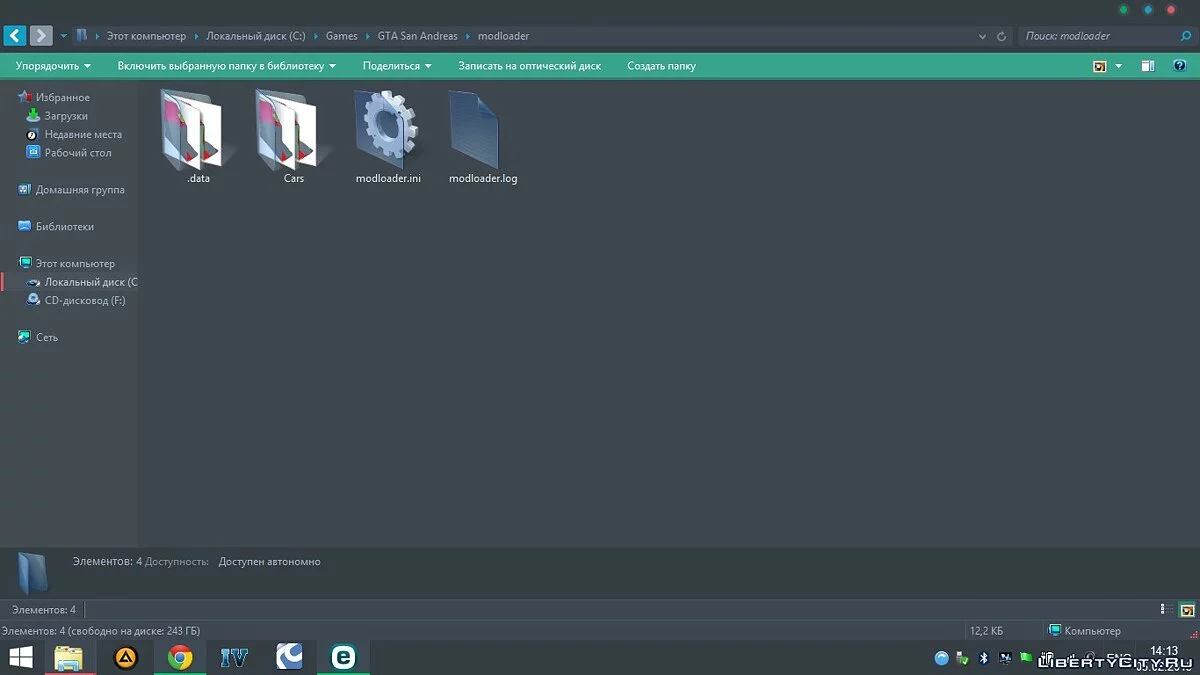This screenshot has height=675, width=1200.
Task: Go to GTA San Andreas in address path
Action: click(417, 36)
